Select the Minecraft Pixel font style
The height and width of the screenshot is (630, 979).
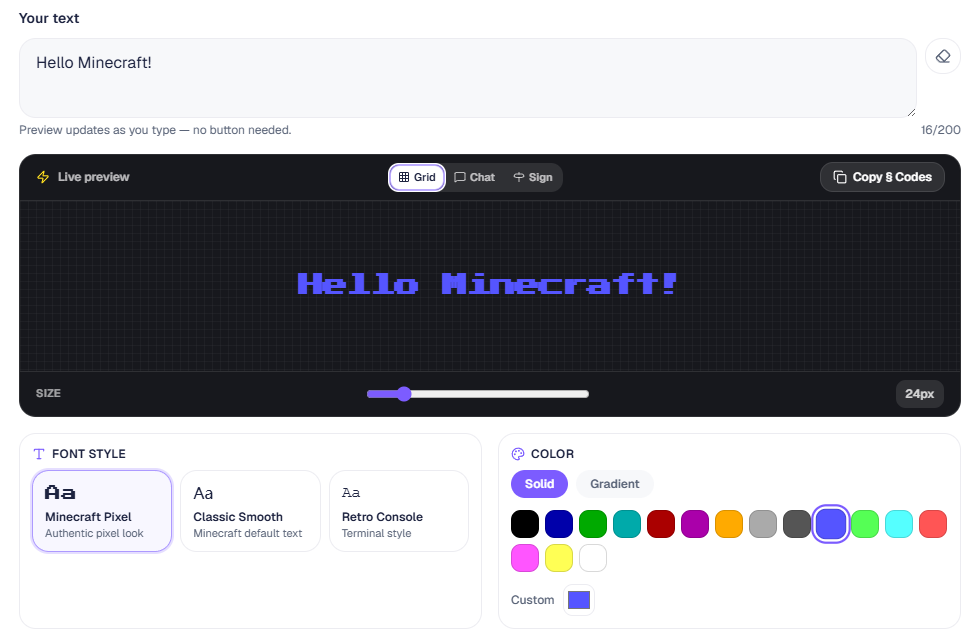[102, 511]
